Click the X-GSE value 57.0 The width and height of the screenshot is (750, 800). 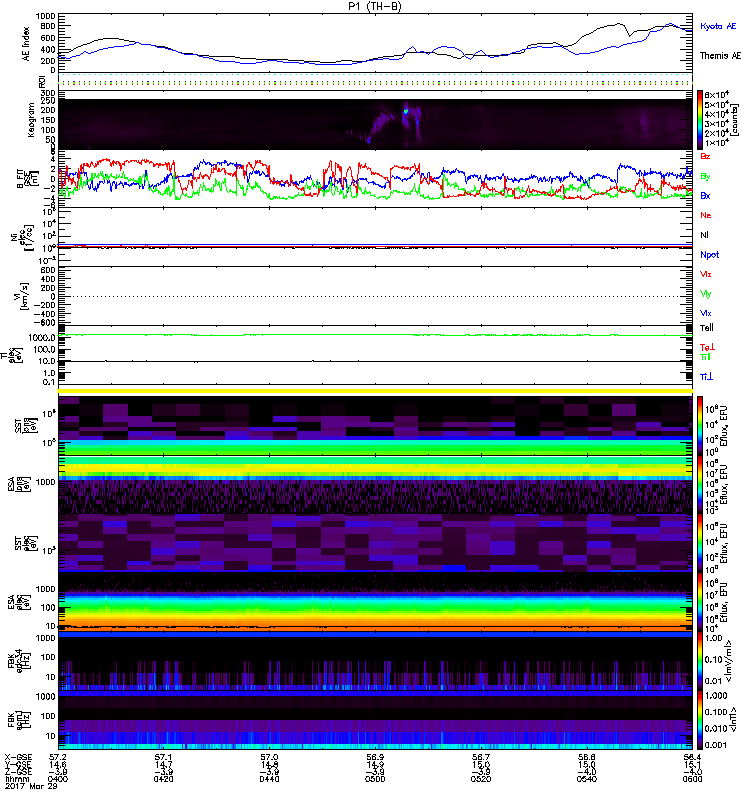[x=269, y=757]
